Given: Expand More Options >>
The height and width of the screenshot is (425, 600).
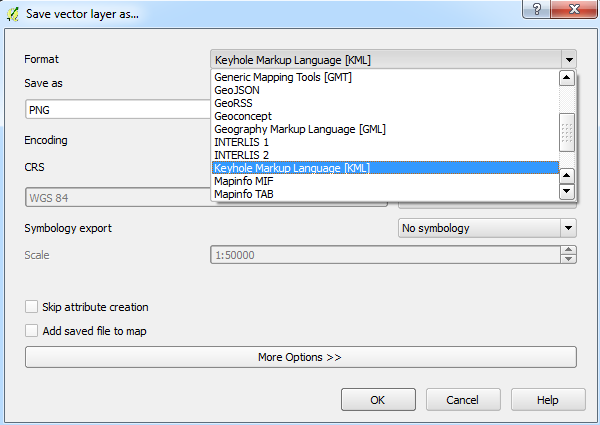Looking at the screenshot, I should (x=301, y=357).
